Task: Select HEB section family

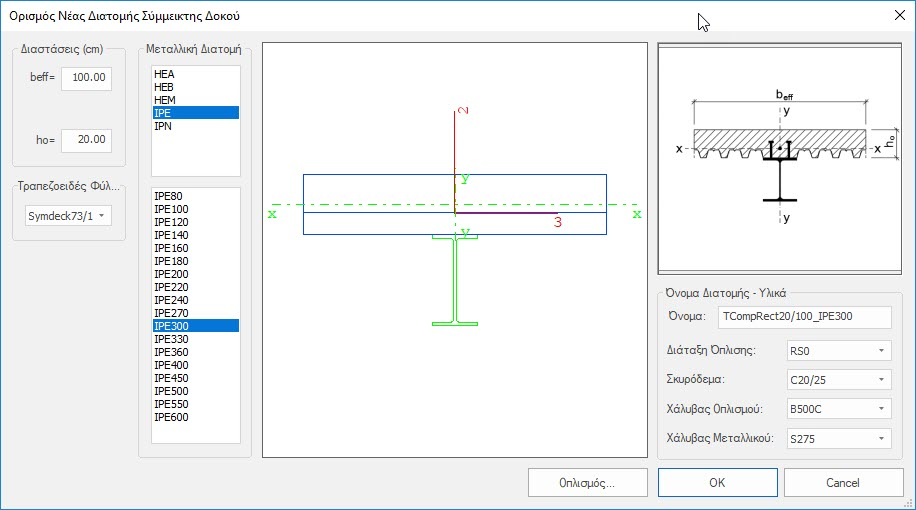Action: click(164, 88)
